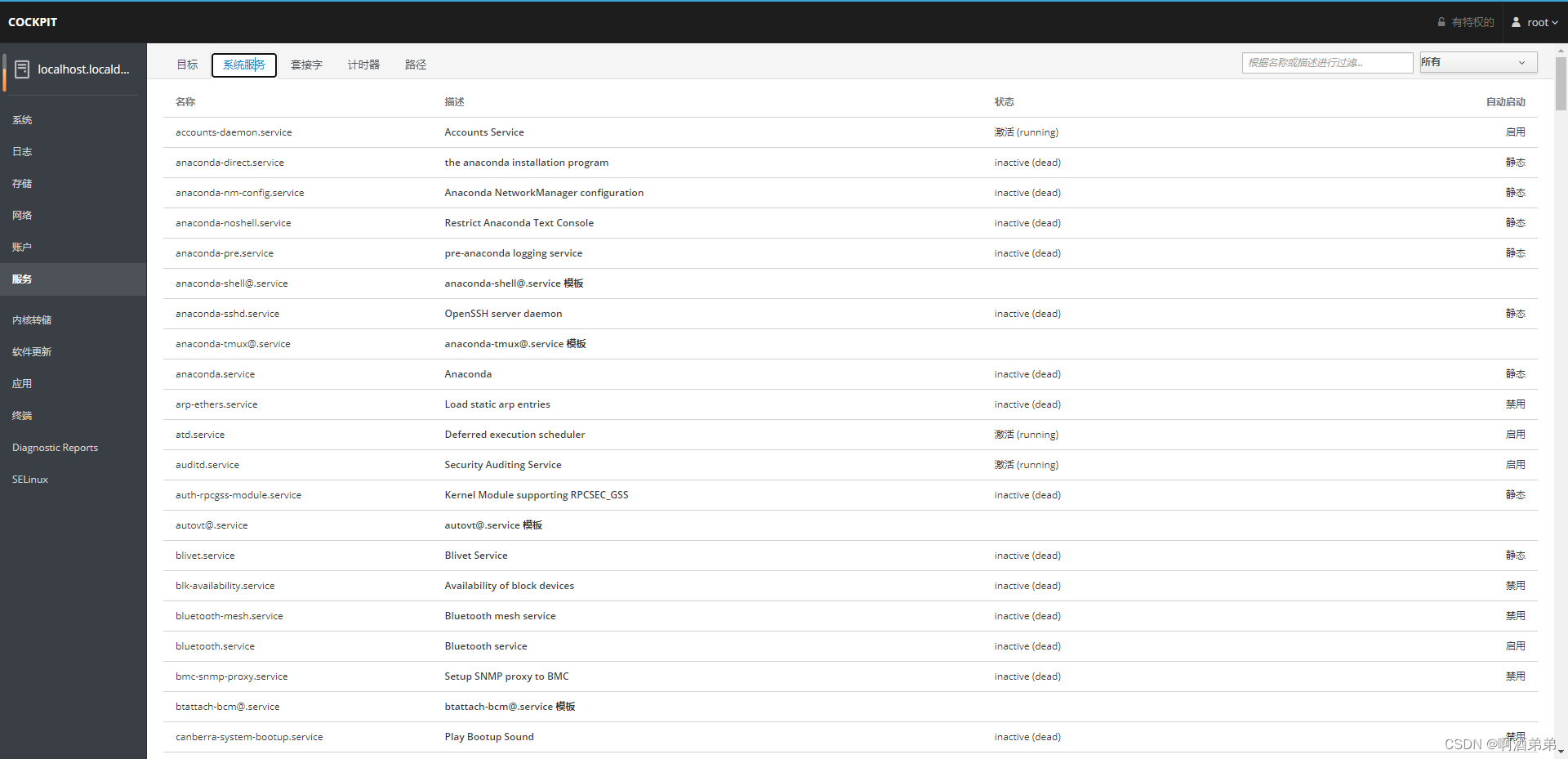Open blivet.service entry

[850, 556]
